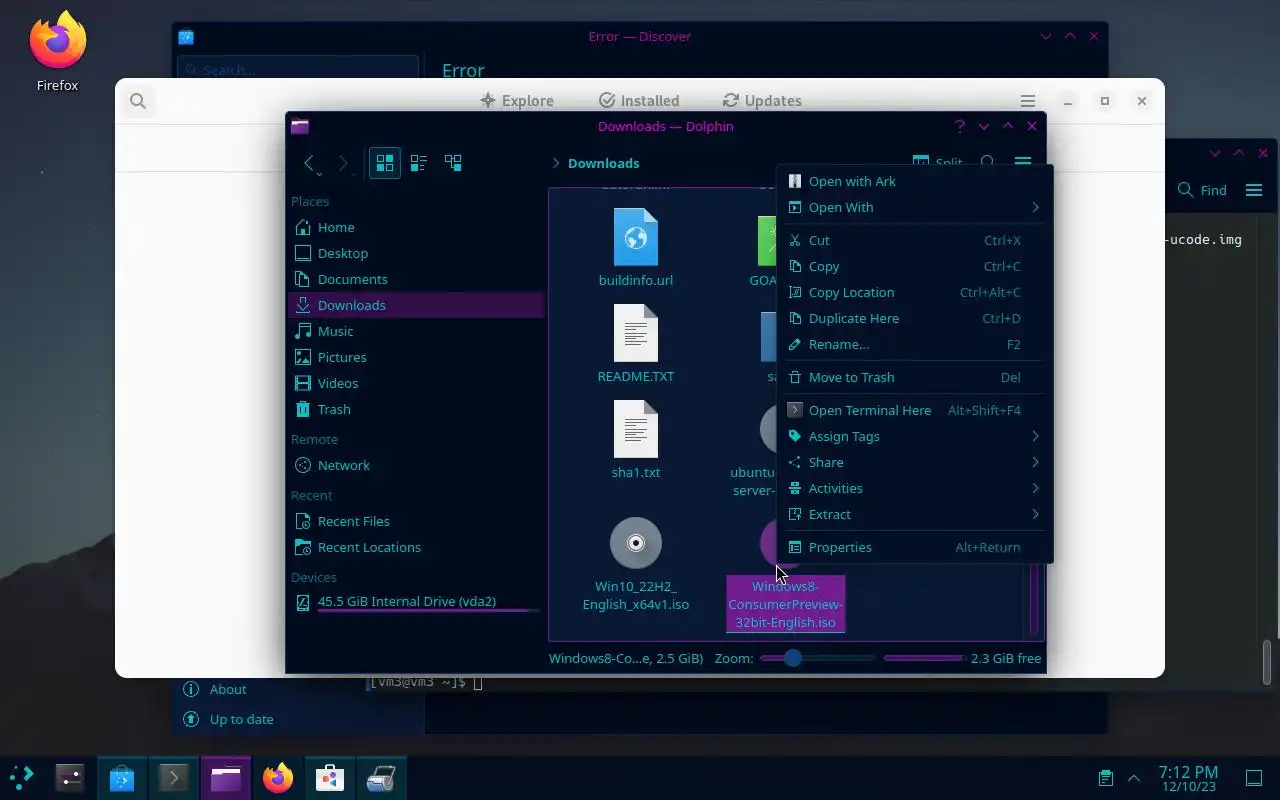Switch to Explore tab
The height and width of the screenshot is (800, 1280).
pos(517,100)
